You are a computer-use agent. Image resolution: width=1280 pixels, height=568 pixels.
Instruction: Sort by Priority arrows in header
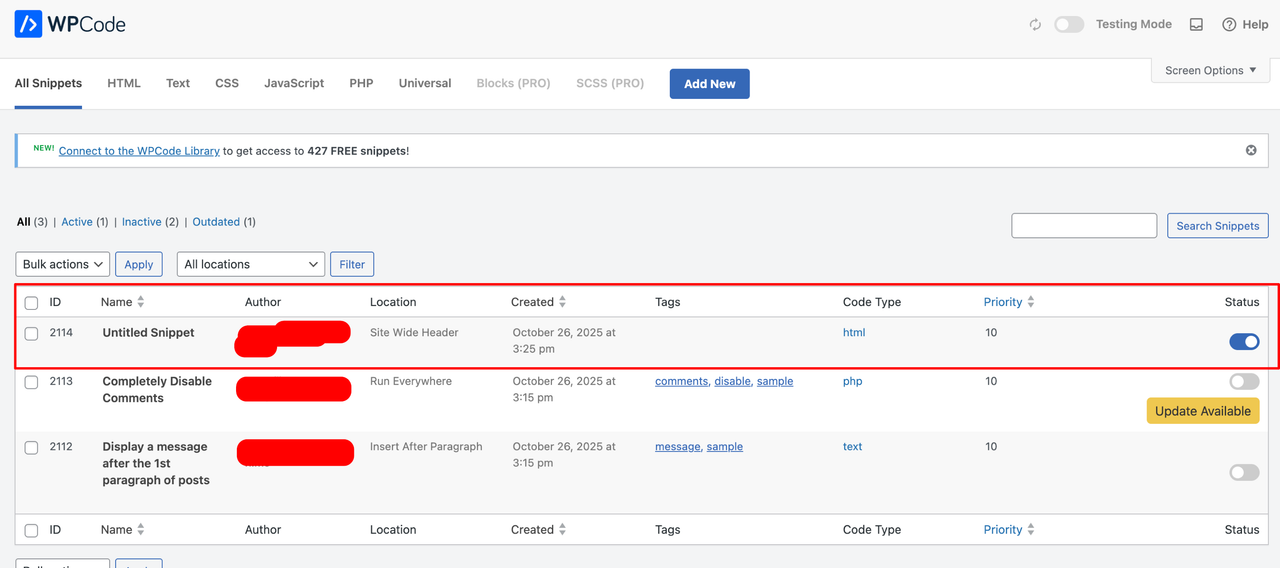pyautogui.click(x=1031, y=302)
